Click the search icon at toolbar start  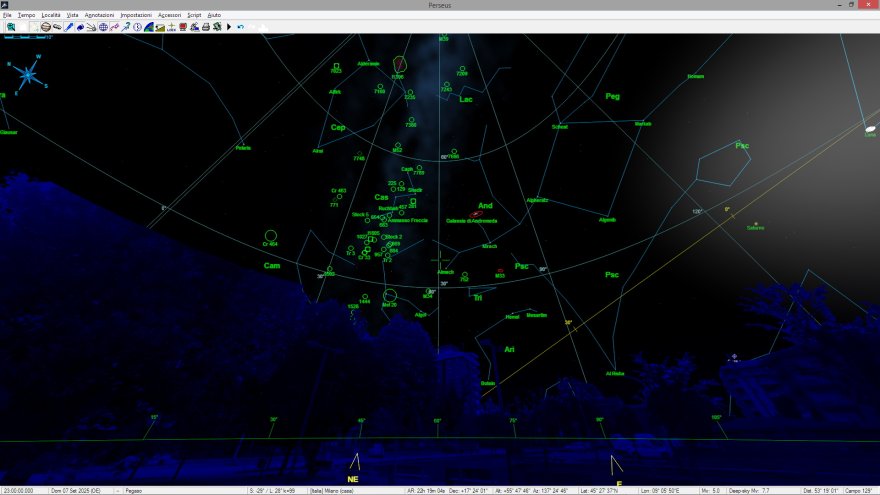pyautogui.click(x=11, y=27)
